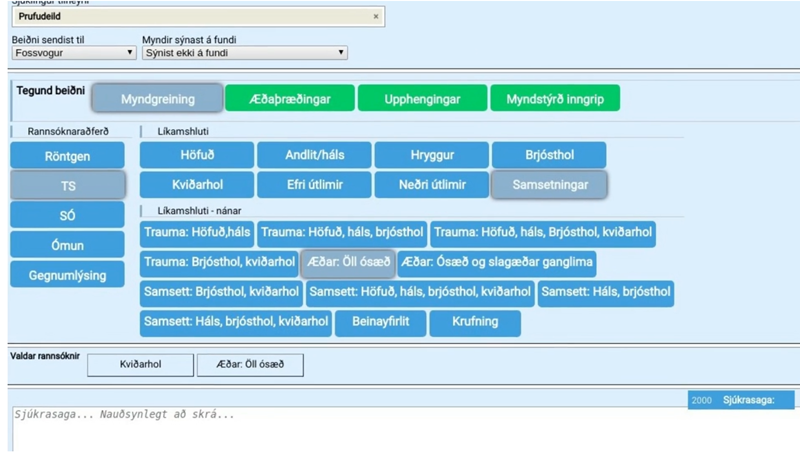The height and width of the screenshot is (458, 800).
Task: Open the Myndstýrð inngrip request type
Action: pos(555,98)
